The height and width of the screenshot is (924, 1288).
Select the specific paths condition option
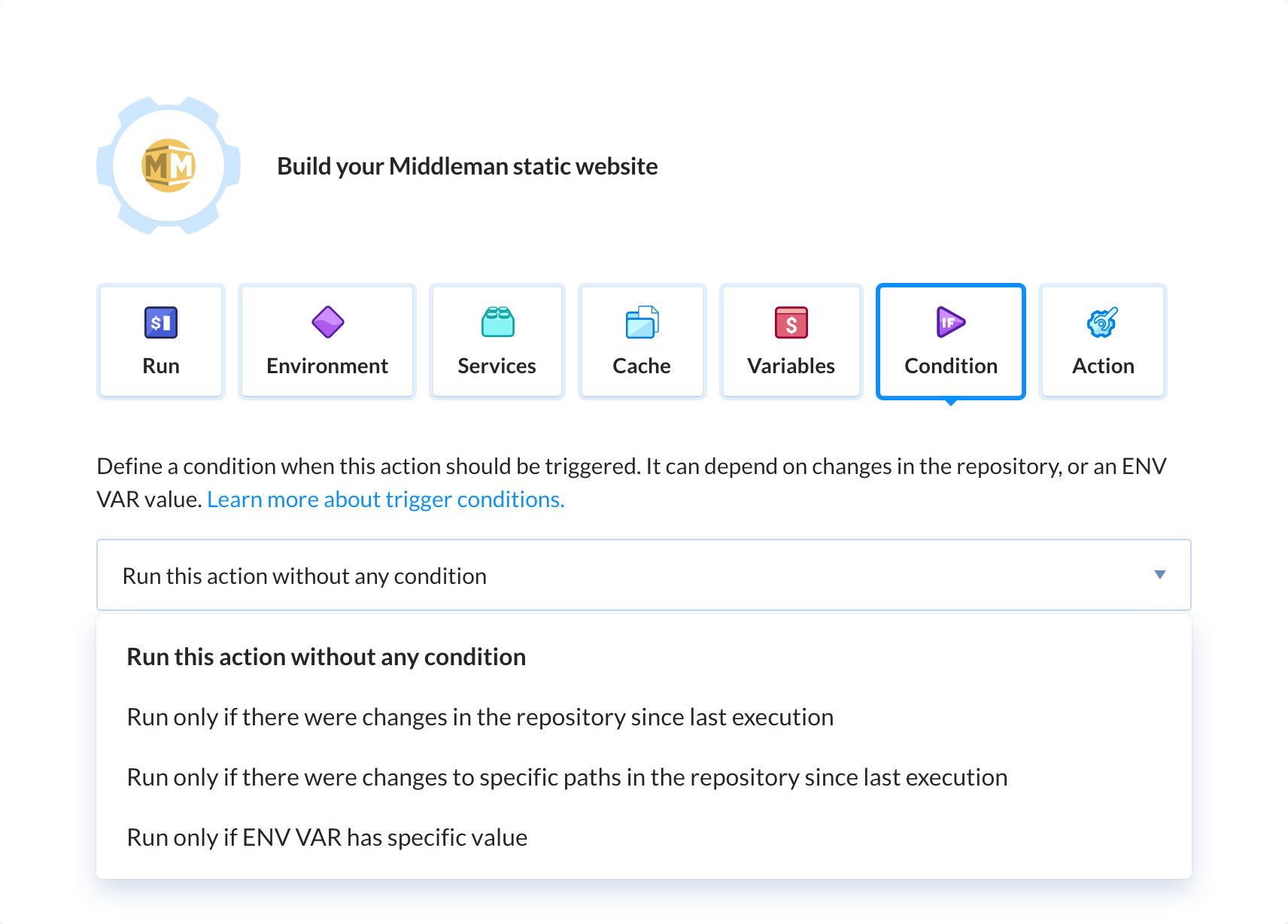pos(567,777)
